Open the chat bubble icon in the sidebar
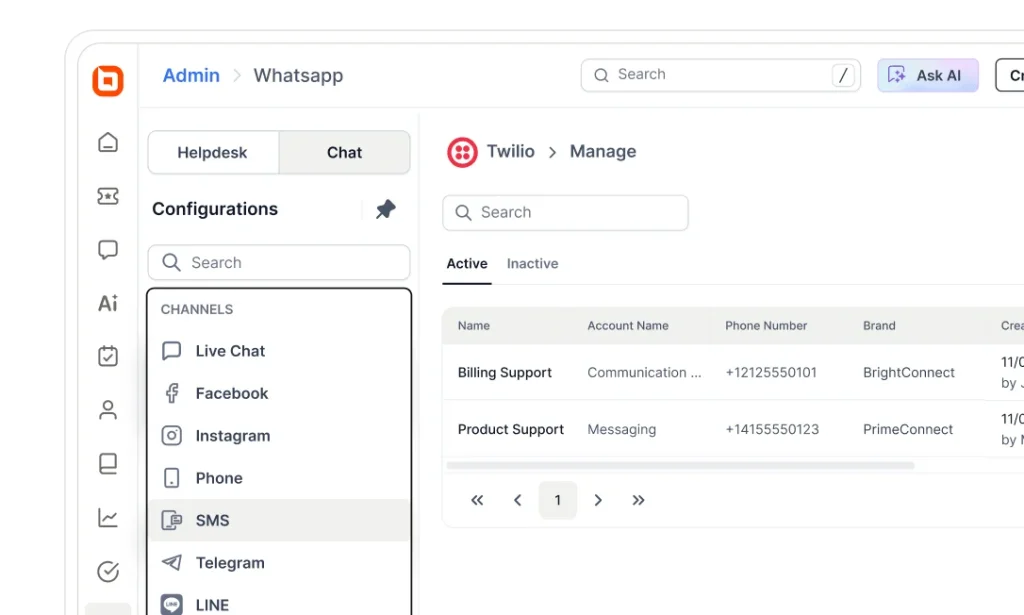 pyautogui.click(x=108, y=249)
